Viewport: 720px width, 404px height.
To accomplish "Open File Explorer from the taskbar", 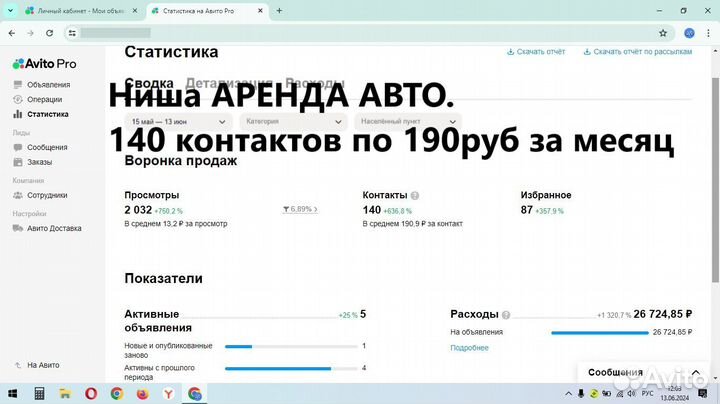I will tap(65, 394).
